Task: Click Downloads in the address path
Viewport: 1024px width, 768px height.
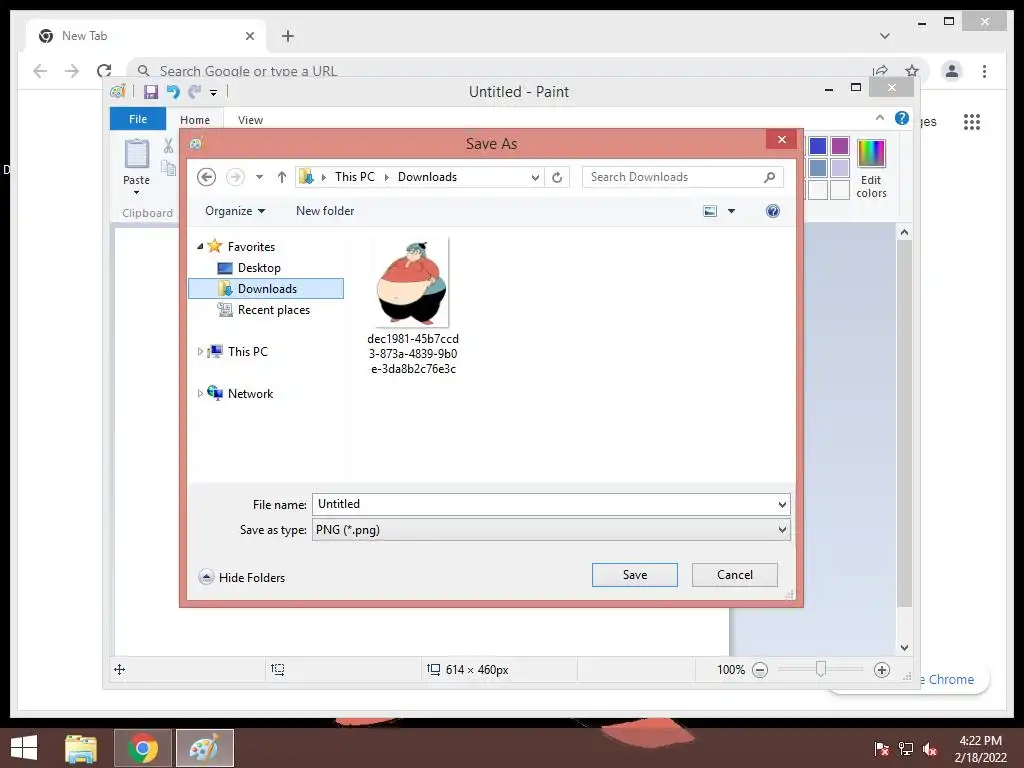Action: 427,177
